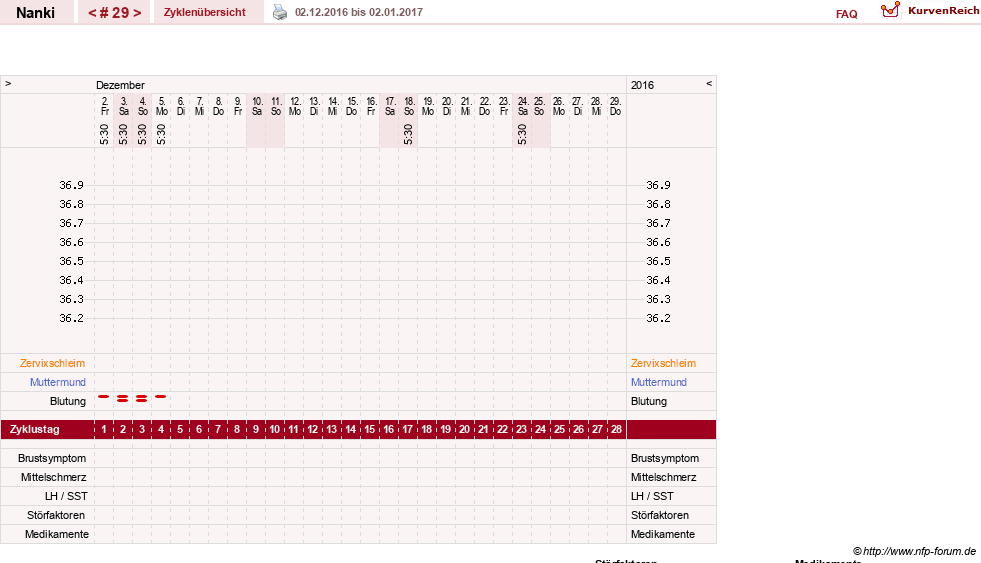
Task: Click the 2016 year heading
Action: 643,85
